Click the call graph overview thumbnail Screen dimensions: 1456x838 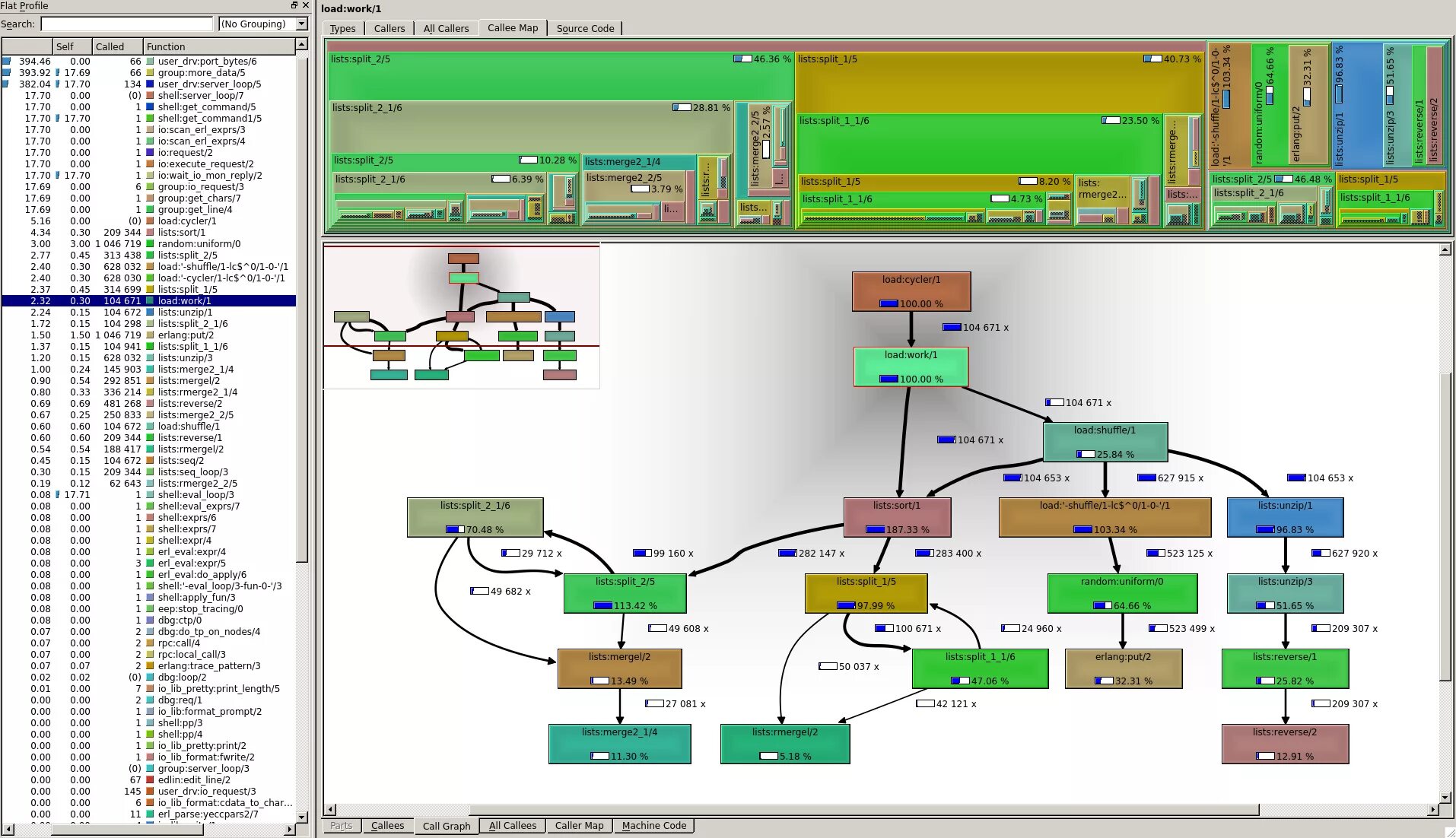tap(461, 316)
